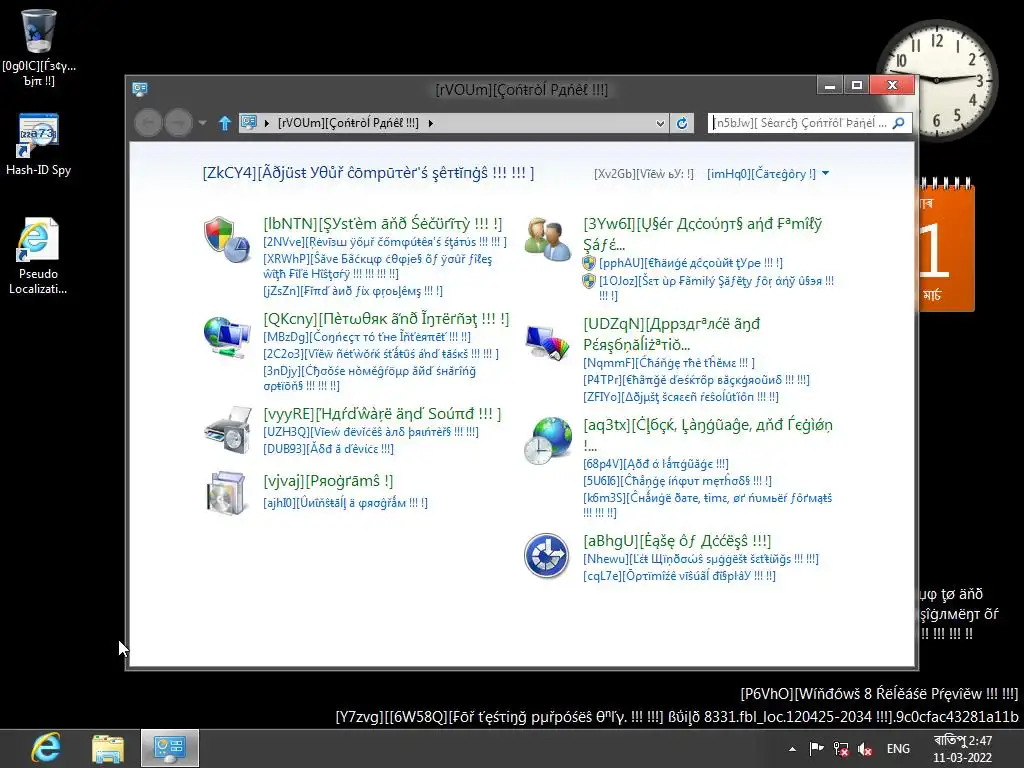
Task: Open the Hardware and Sound printer icon
Action: point(227,430)
